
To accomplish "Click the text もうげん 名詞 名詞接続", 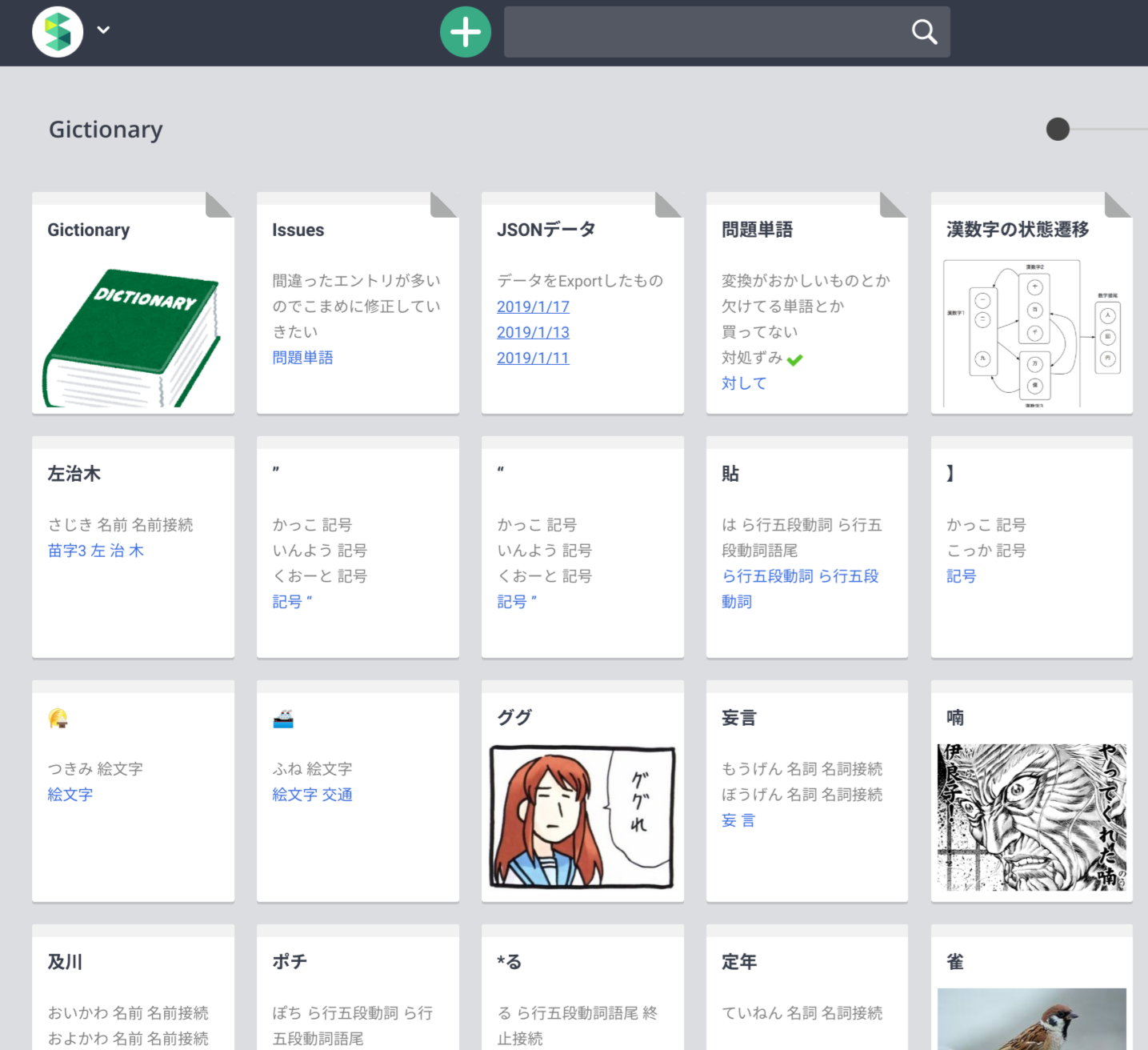I will coord(802,769).
